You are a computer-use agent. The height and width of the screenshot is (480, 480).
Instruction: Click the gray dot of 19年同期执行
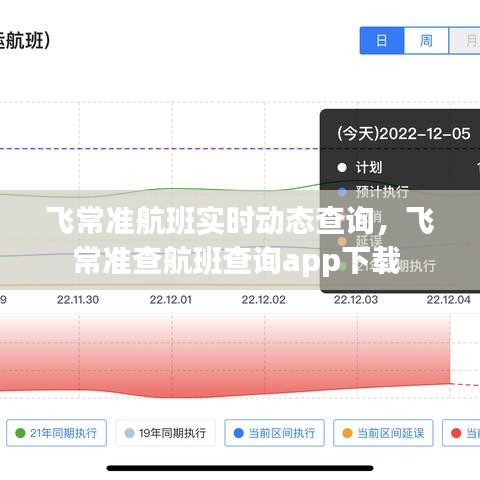click(x=129, y=433)
